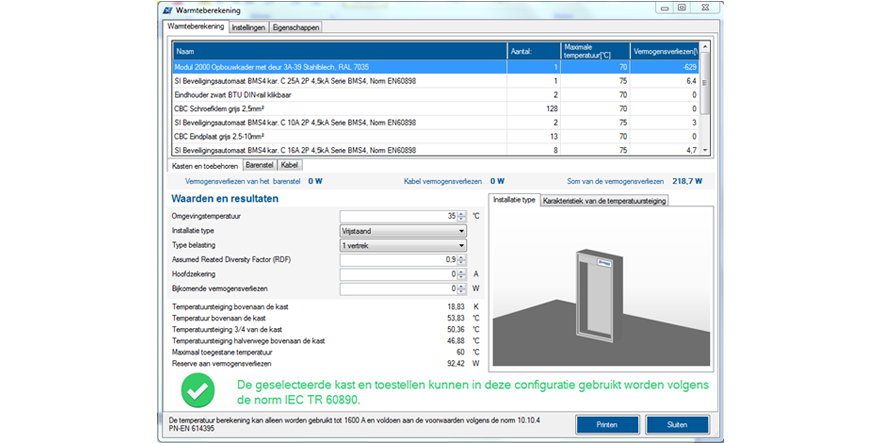Viewport: 880px width, 443px height.
Task: Select the BMS4 kar. C 10A row
Action: [x=436, y=122]
